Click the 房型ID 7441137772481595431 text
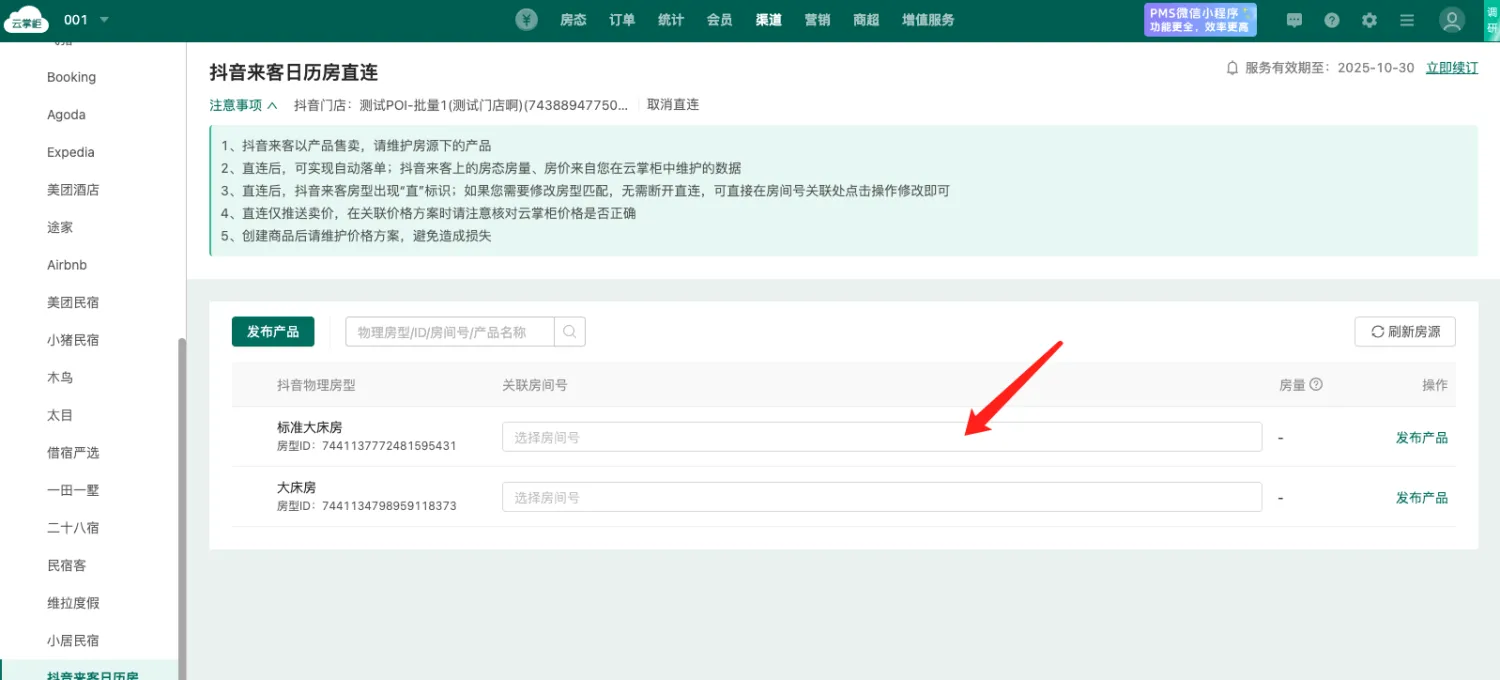Viewport: 1500px width, 680px height. (367, 446)
